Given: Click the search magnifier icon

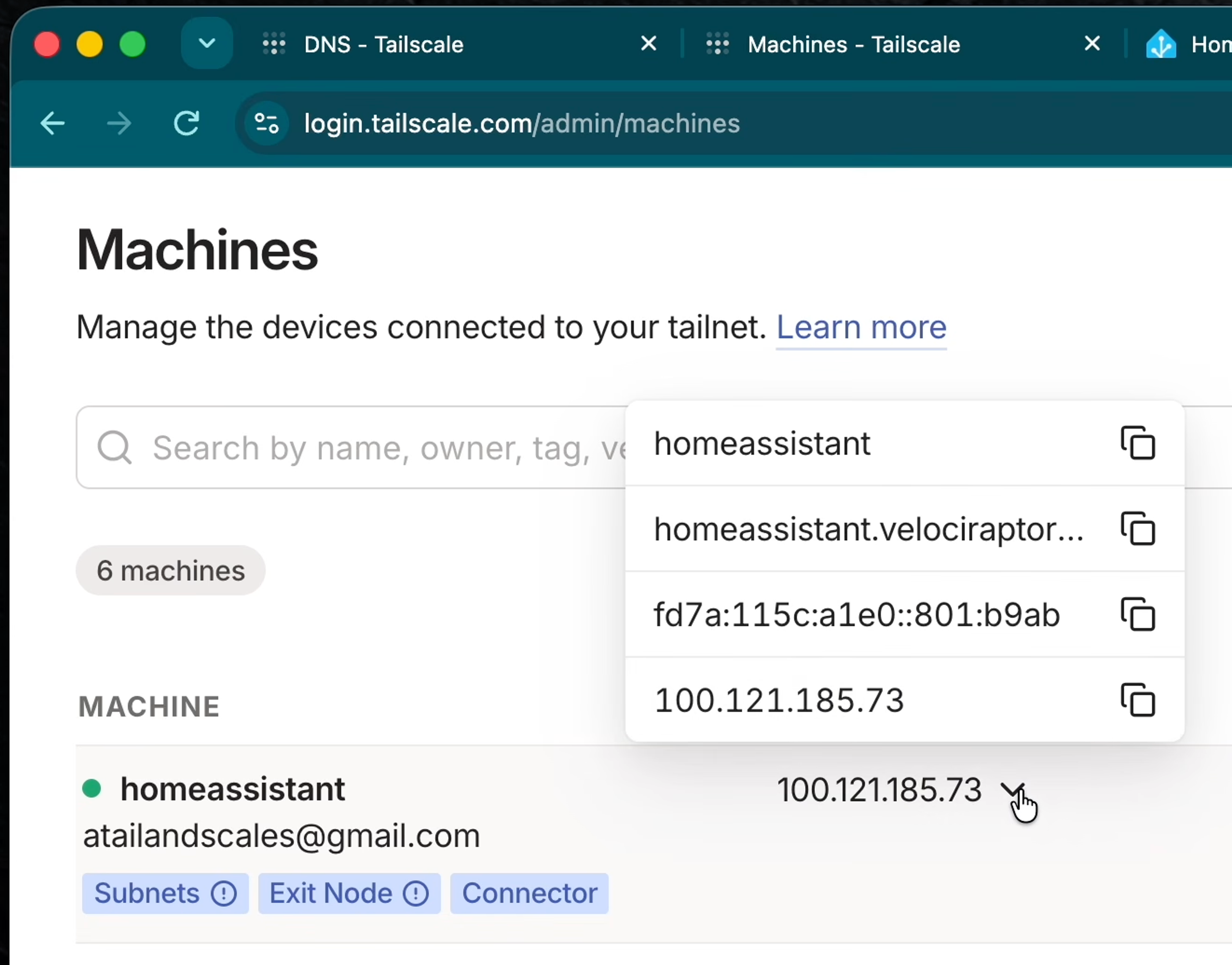Looking at the screenshot, I should coord(115,448).
